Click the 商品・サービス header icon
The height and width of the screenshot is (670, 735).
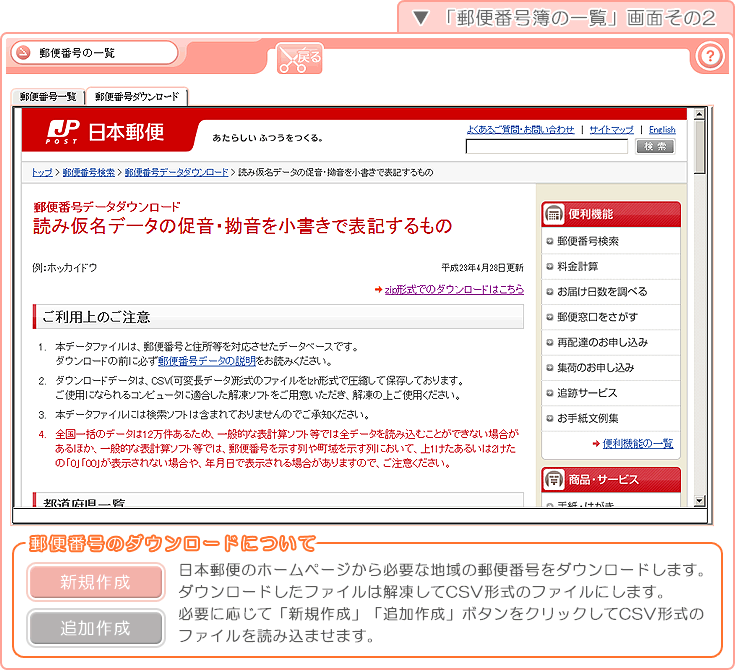pos(553,479)
